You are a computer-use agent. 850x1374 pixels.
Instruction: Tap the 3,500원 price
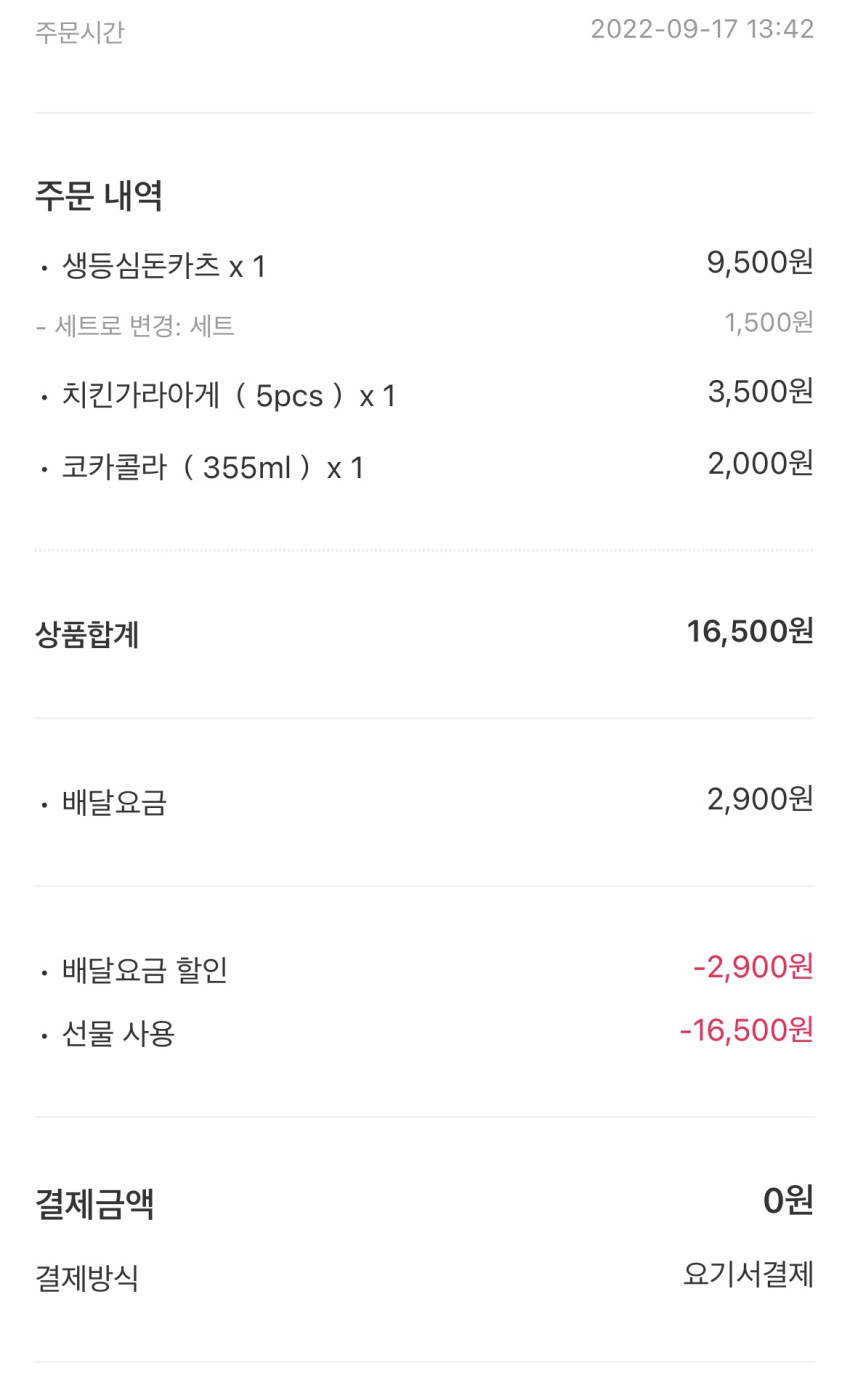point(760,392)
